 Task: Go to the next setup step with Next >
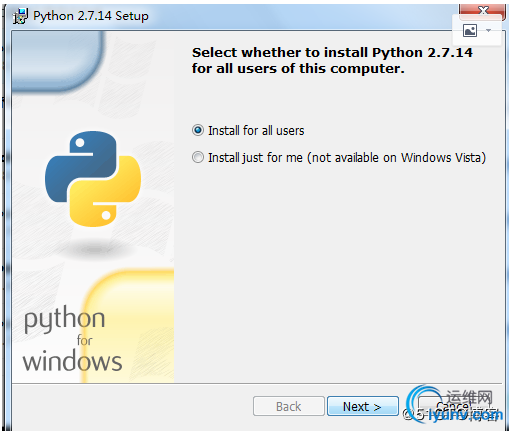(363, 406)
